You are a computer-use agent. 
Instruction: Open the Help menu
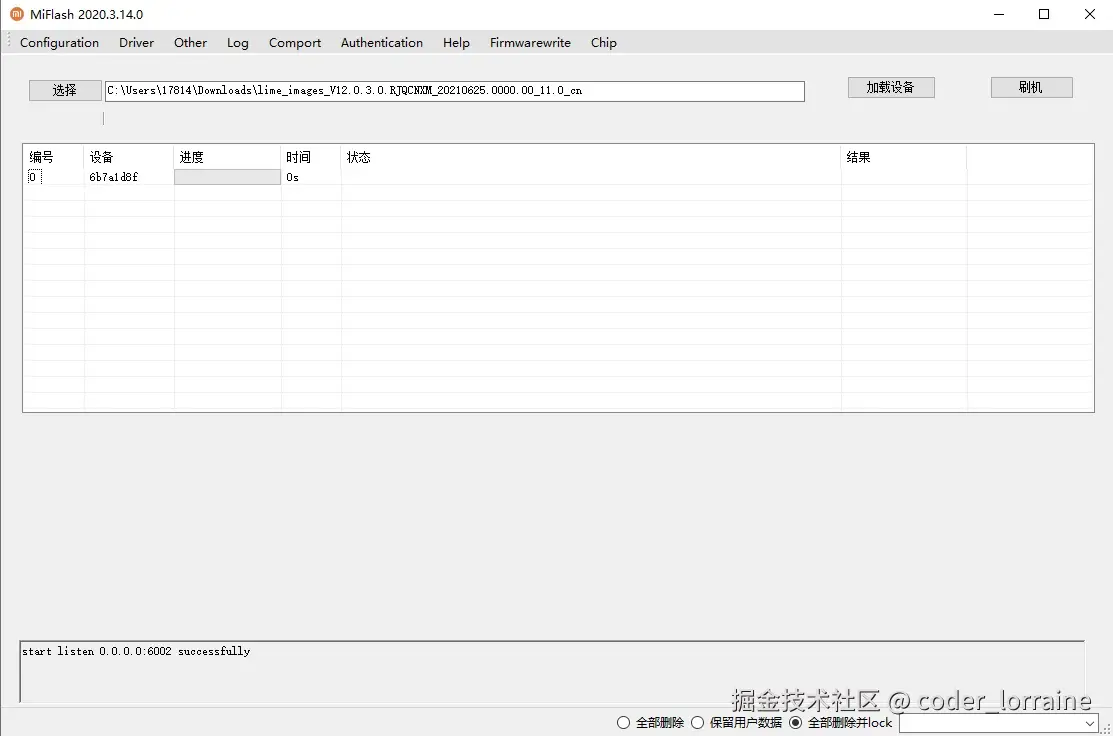pyautogui.click(x=456, y=42)
